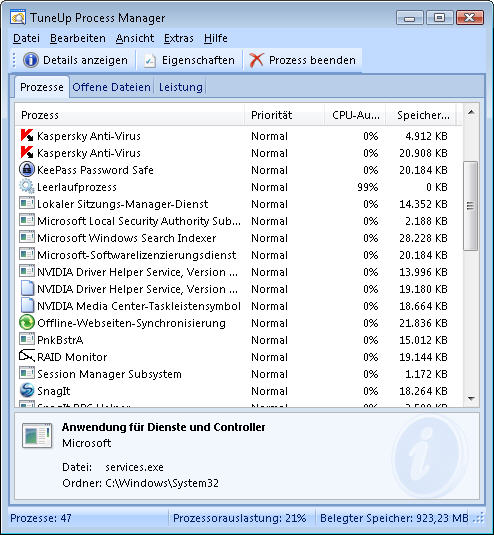Click Details anzeigen toolbar button
Image resolution: width=494 pixels, height=535 pixels.
pos(76,60)
